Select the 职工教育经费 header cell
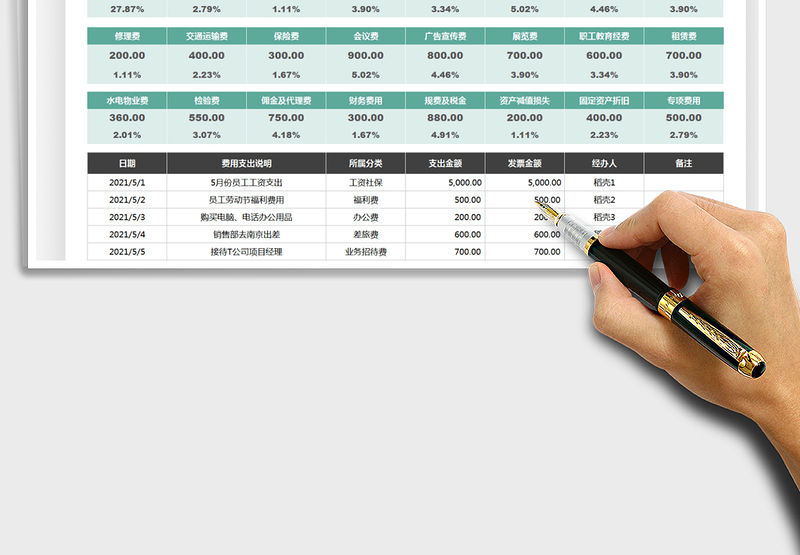 [x=604, y=36]
